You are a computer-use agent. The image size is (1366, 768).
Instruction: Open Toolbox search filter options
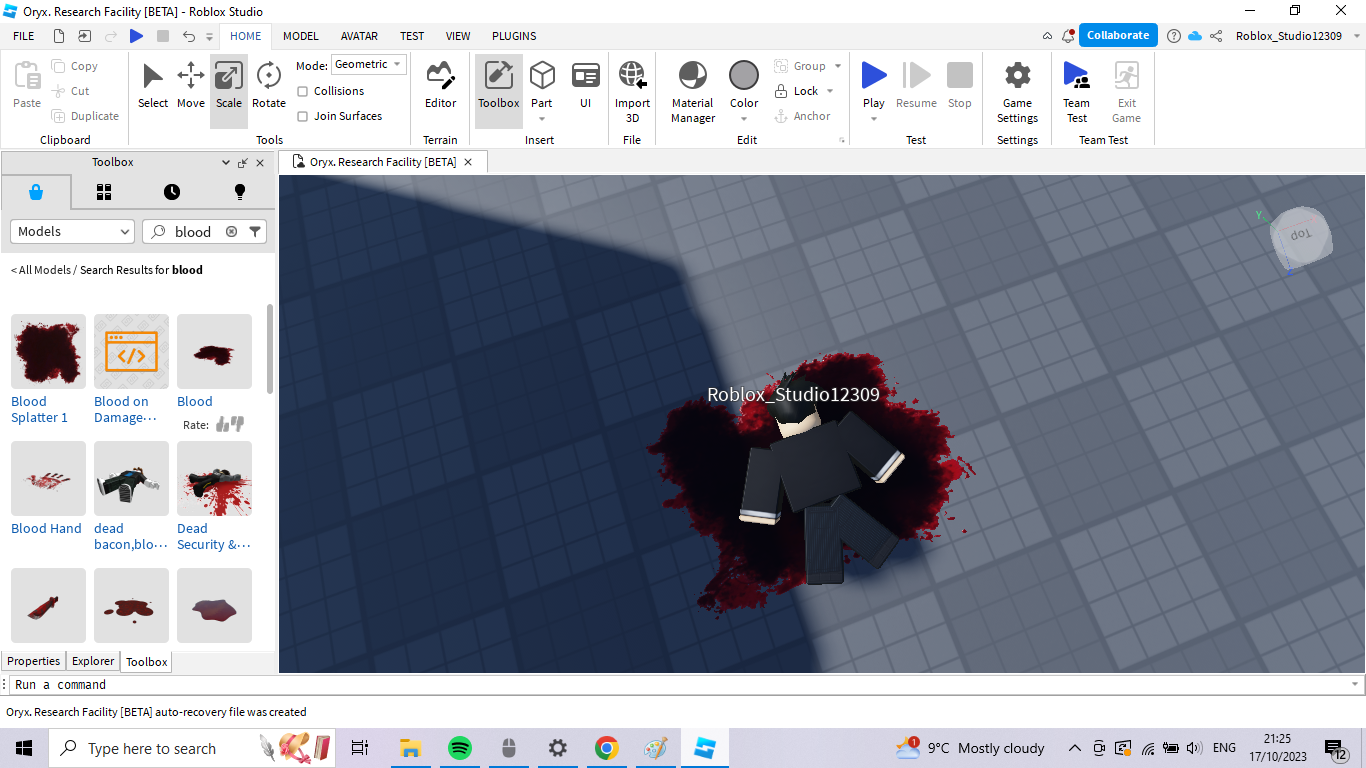255,231
